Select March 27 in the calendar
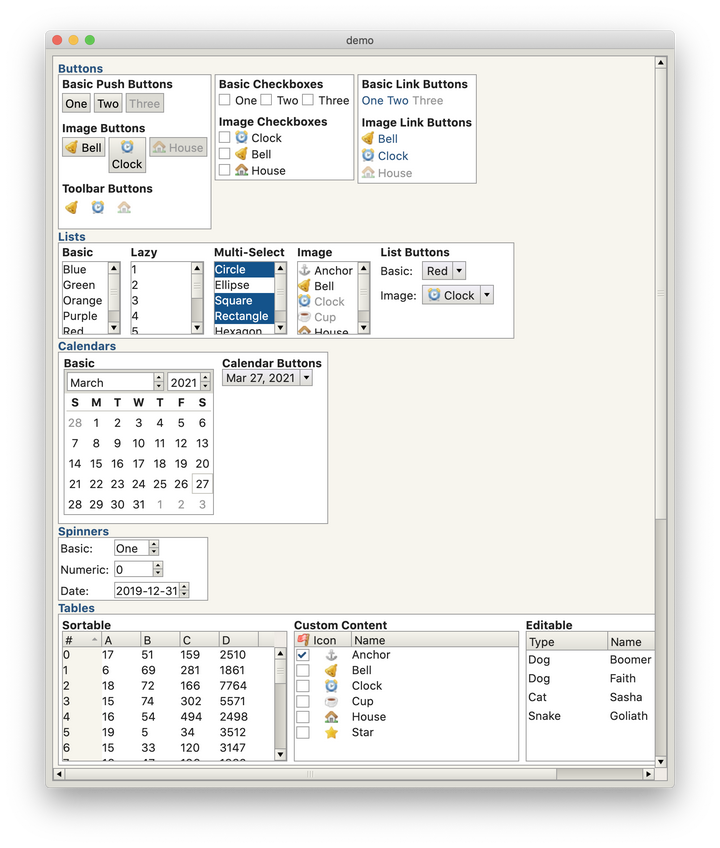Viewport: 720px width, 848px height. click(202, 484)
